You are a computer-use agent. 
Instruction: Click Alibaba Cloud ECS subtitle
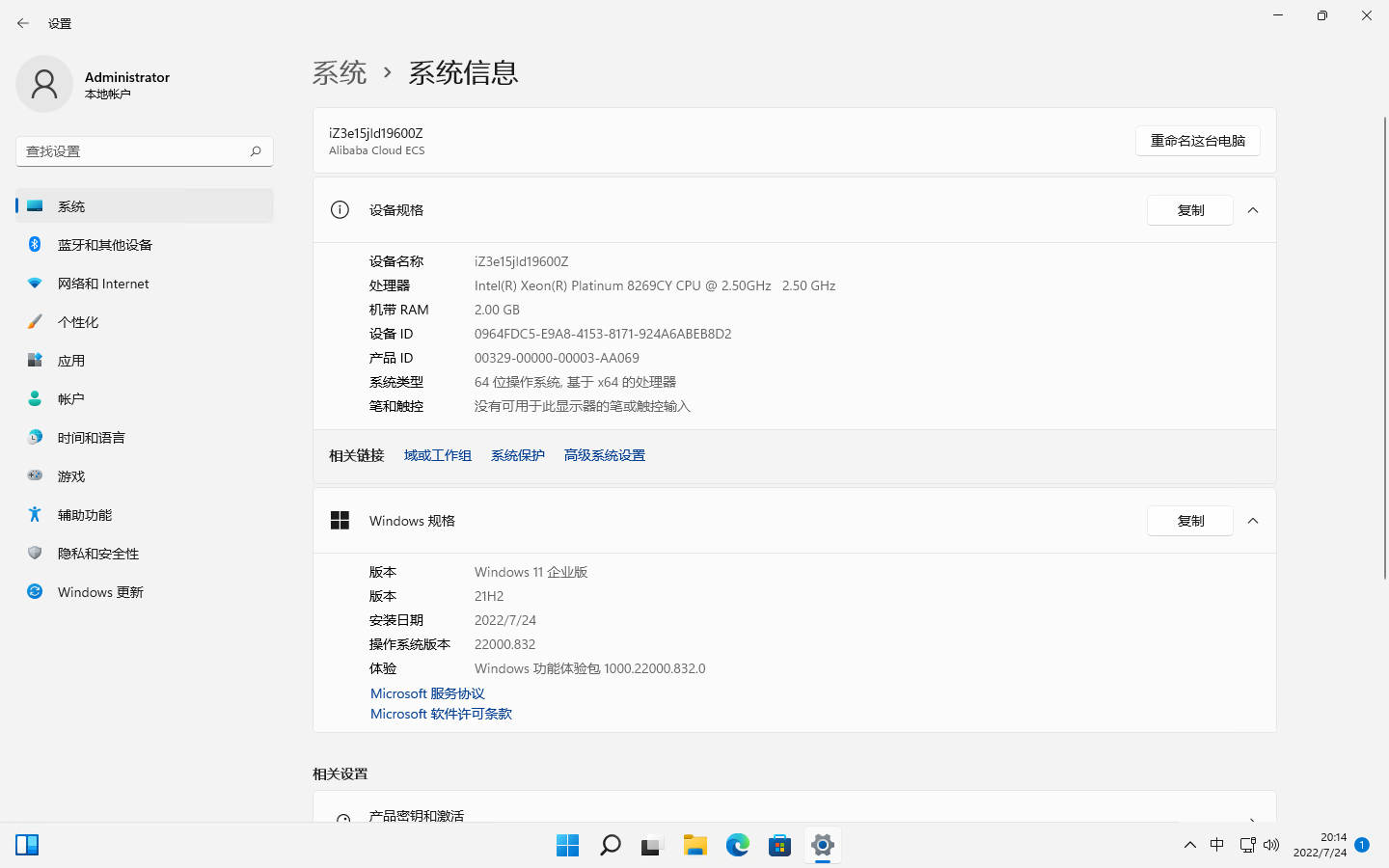(x=376, y=150)
